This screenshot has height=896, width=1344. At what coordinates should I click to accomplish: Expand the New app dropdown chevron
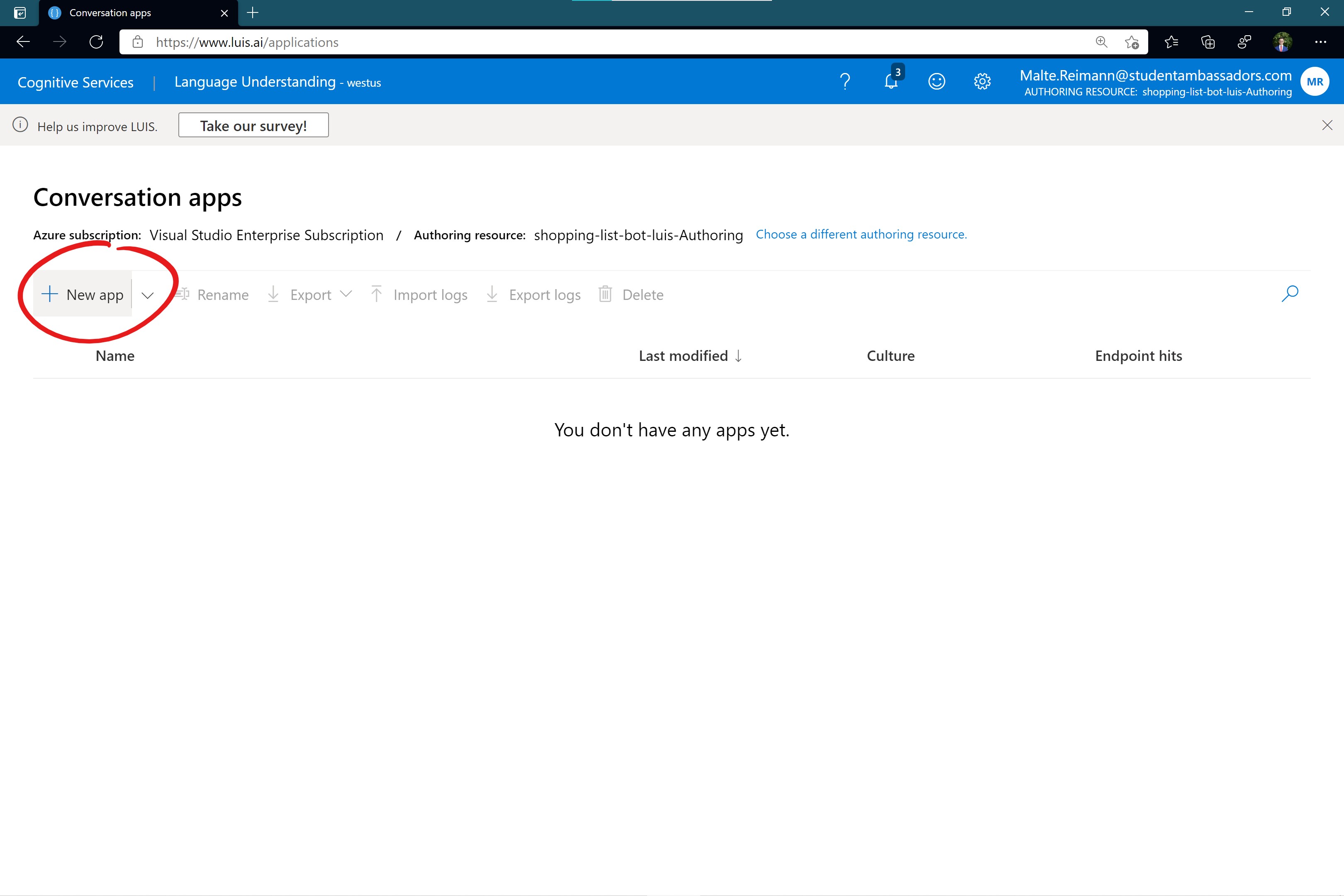click(147, 295)
